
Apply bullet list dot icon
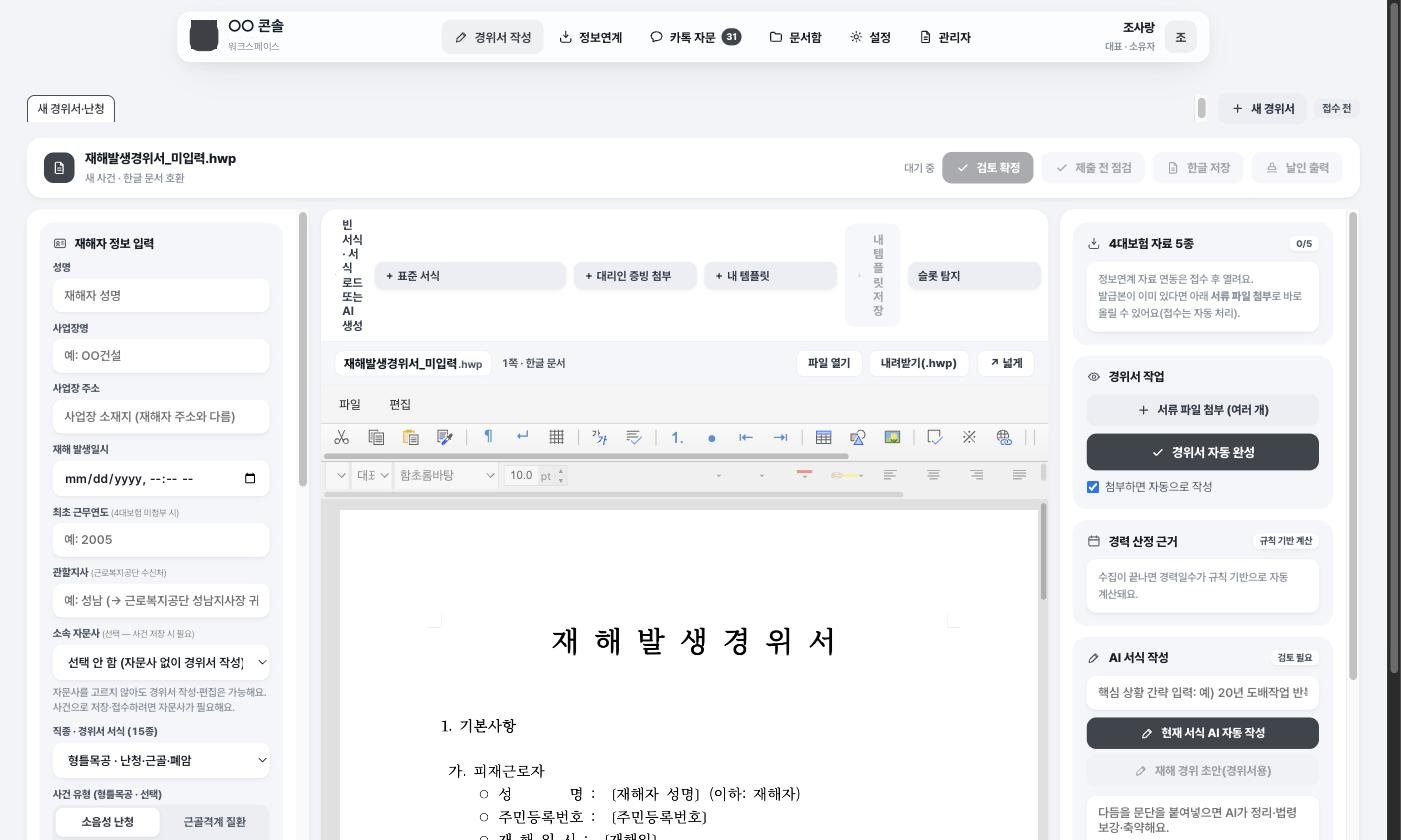pyautogui.click(x=711, y=437)
